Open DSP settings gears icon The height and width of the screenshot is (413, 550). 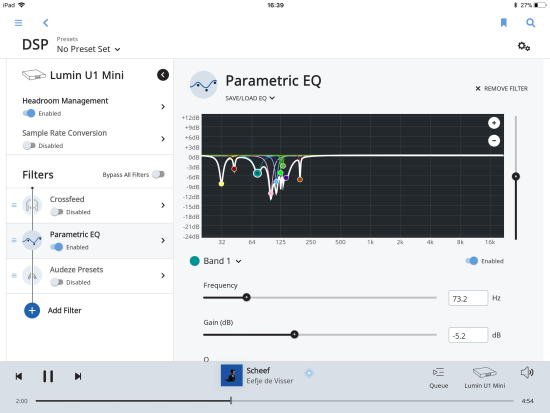click(x=524, y=46)
